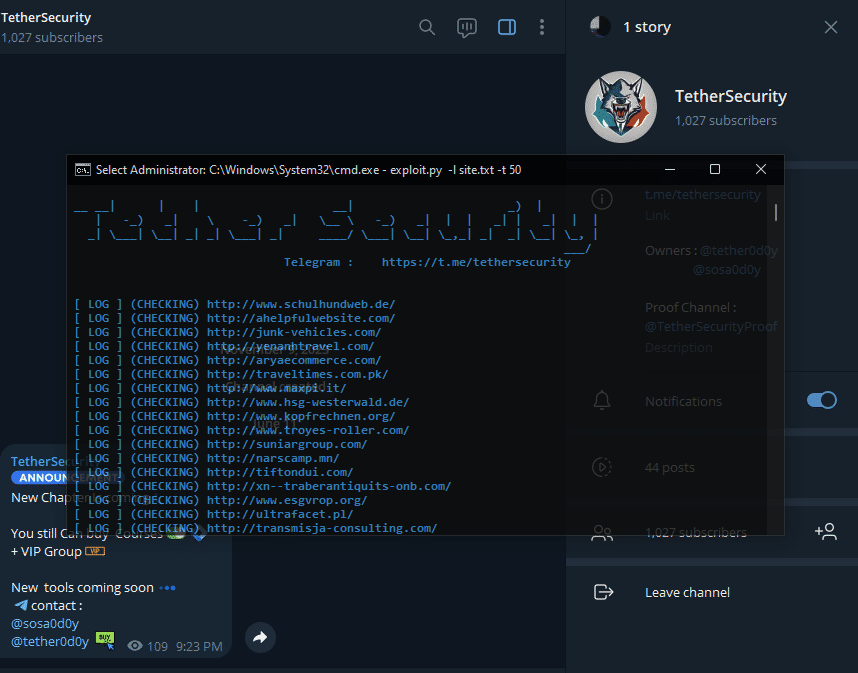Click the xn--traberantiquits-onb.com log line
Image resolution: width=858 pixels, height=673 pixels.
pos(263,486)
